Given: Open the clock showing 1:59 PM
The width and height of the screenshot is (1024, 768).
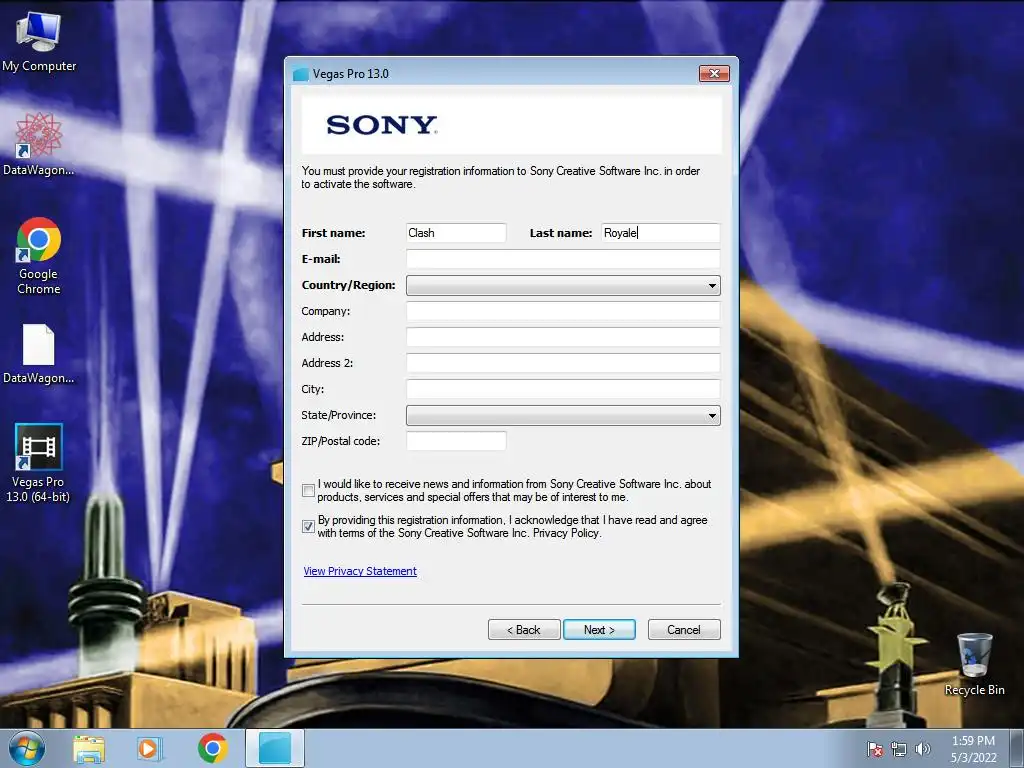Looking at the screenshot, I should 973,749.
